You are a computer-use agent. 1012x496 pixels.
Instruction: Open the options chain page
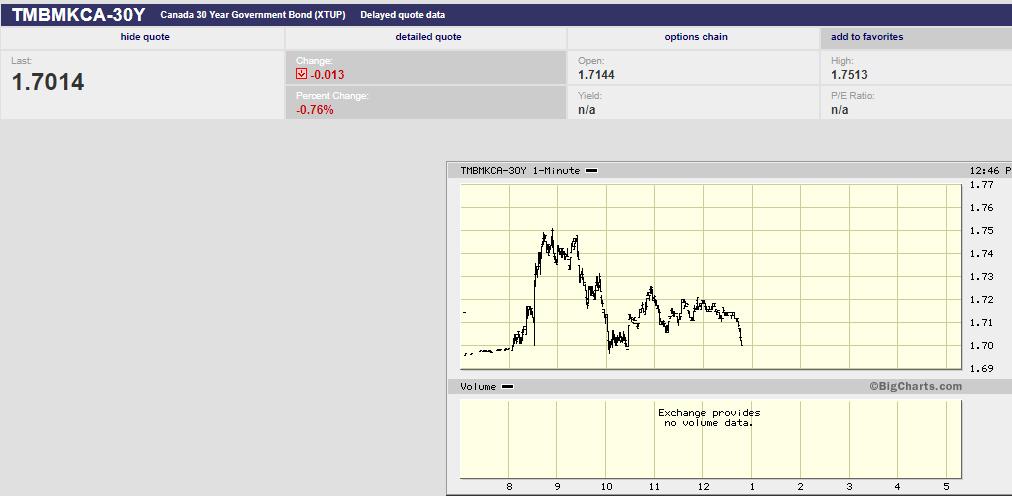pos(696,37)
